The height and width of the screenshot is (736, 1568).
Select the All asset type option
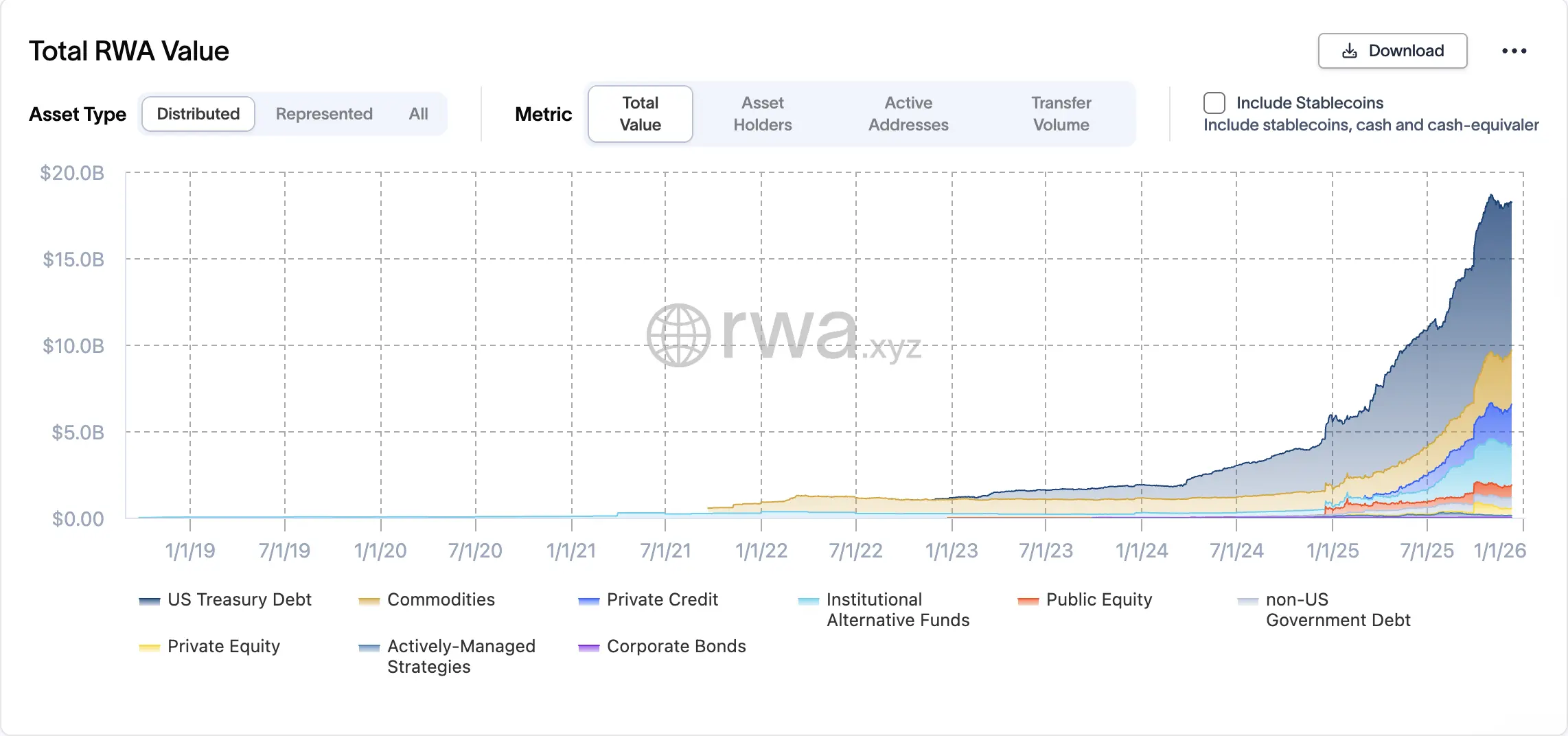pyautogui.click(x=418, y=114)
